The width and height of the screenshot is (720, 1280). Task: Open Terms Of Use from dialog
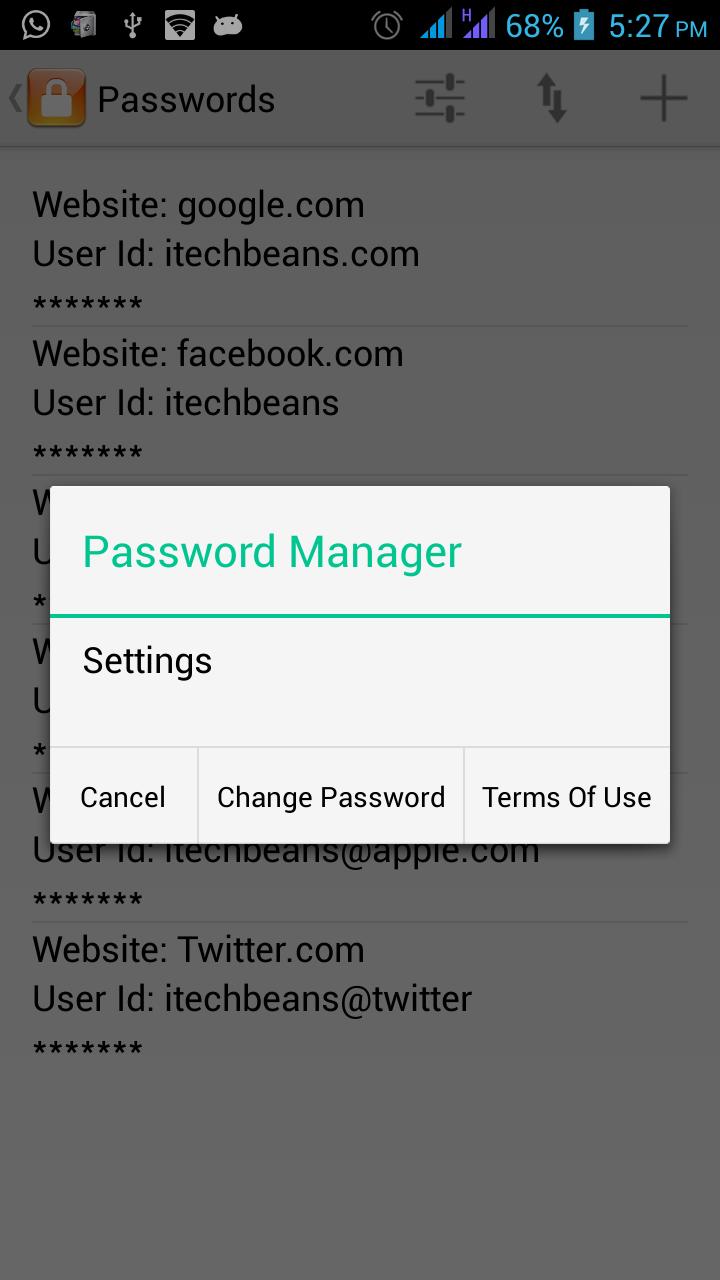pyautogui.click(x=567, y=796)
